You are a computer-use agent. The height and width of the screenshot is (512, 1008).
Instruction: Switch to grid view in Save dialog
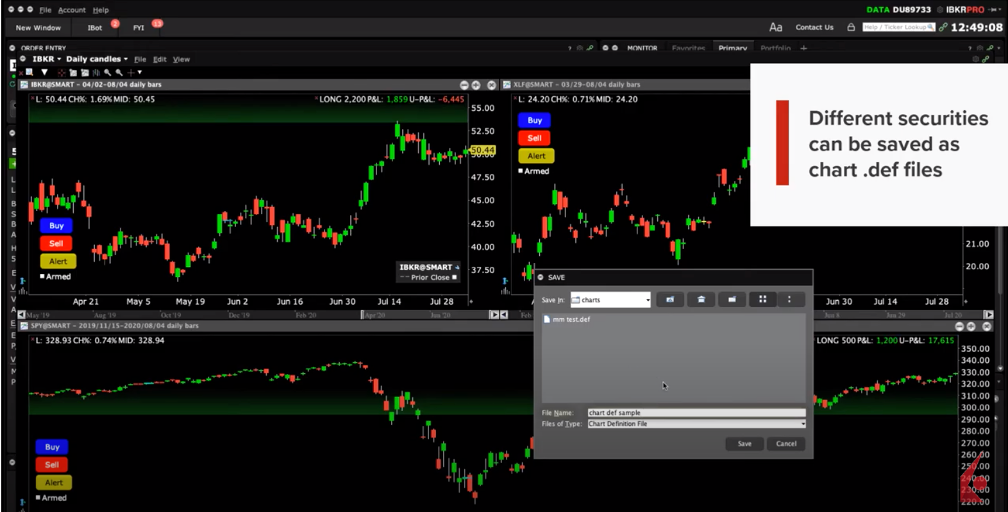point(763,299)
